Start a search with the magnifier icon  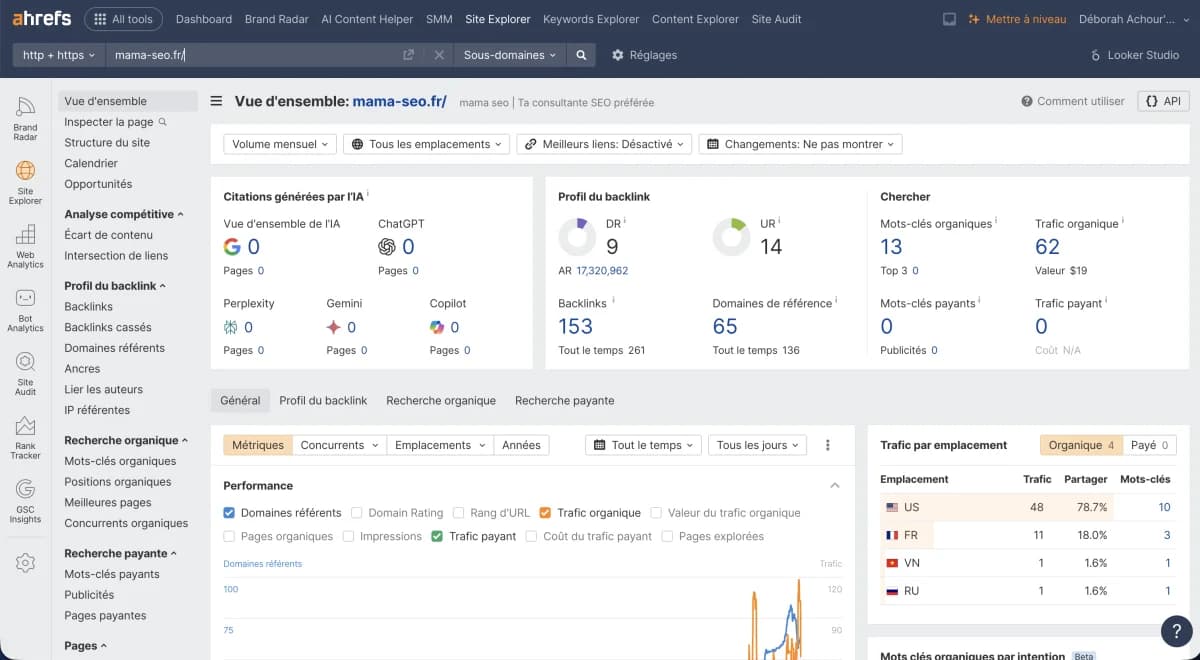coord(581,55)
